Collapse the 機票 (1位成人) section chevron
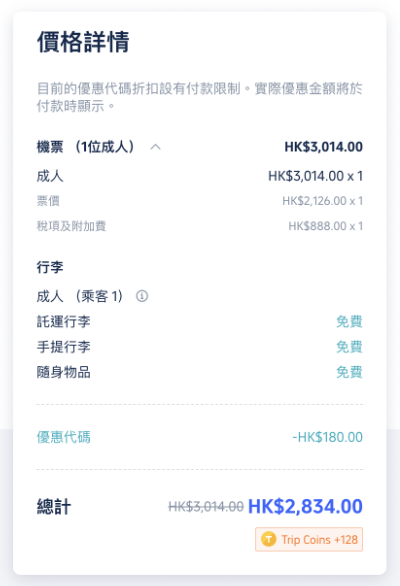This screenshot has width=400, height=586. click(156, 147)
